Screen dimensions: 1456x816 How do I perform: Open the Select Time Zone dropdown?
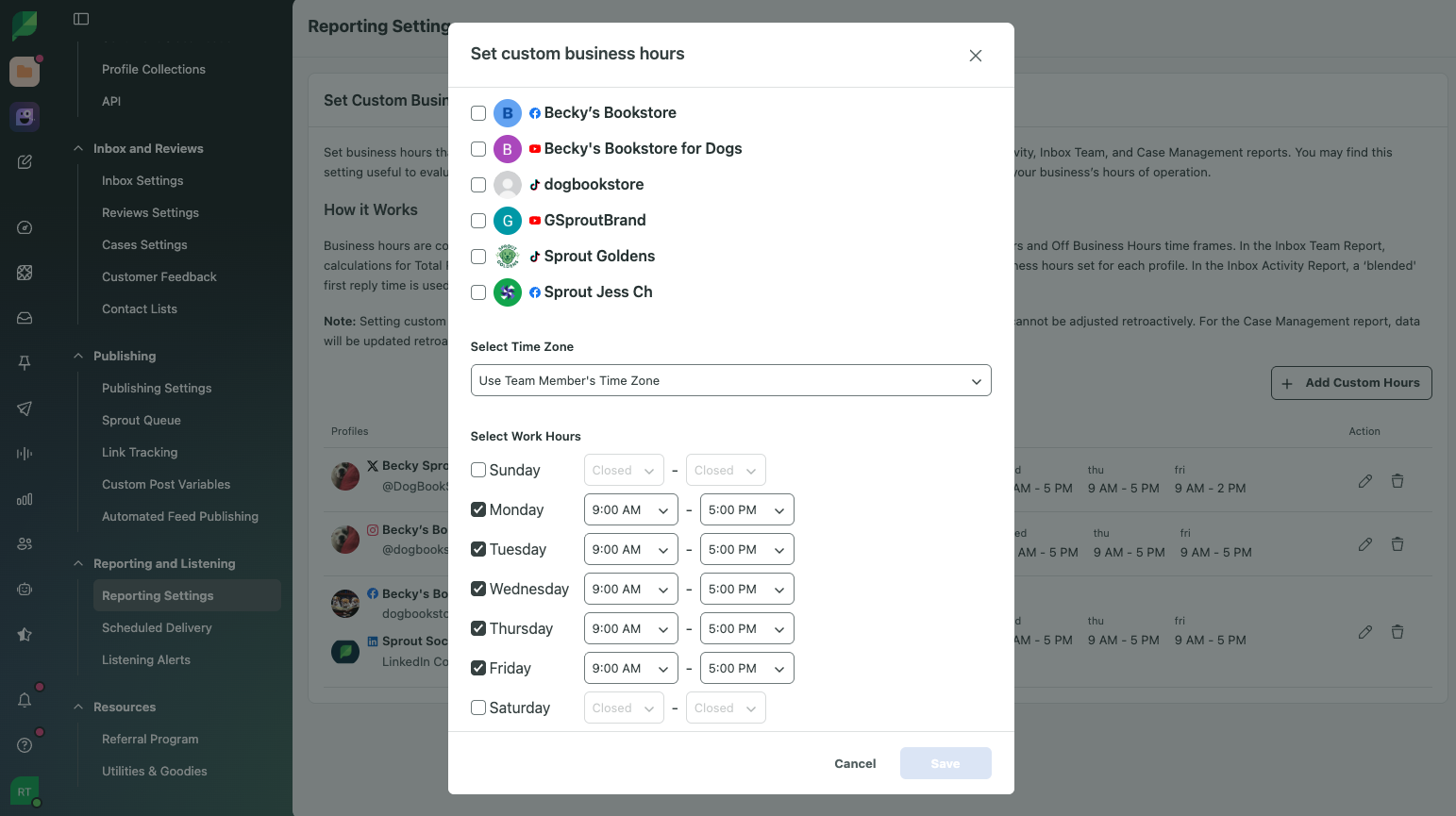730,380
